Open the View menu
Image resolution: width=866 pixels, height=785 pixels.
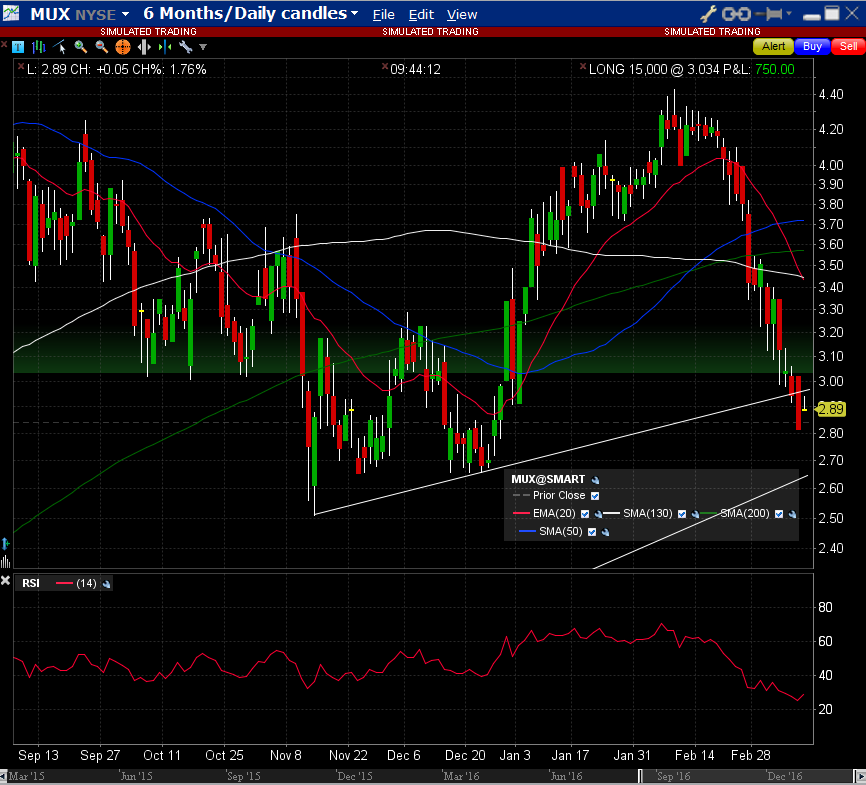coord(461,15)
